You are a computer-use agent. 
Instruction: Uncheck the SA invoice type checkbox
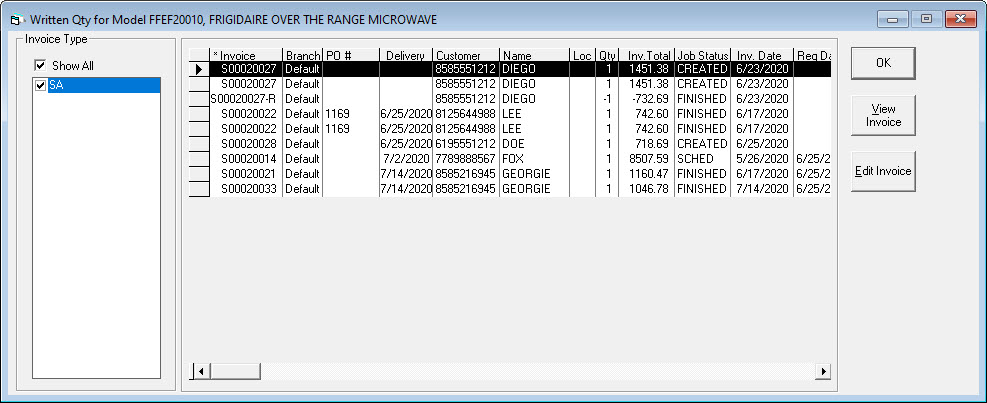tap(41, 85)
